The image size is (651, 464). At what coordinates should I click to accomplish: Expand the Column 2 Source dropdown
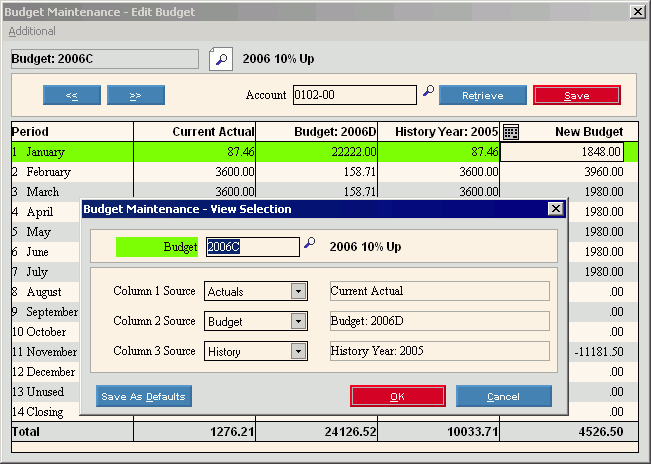[297, 322]
